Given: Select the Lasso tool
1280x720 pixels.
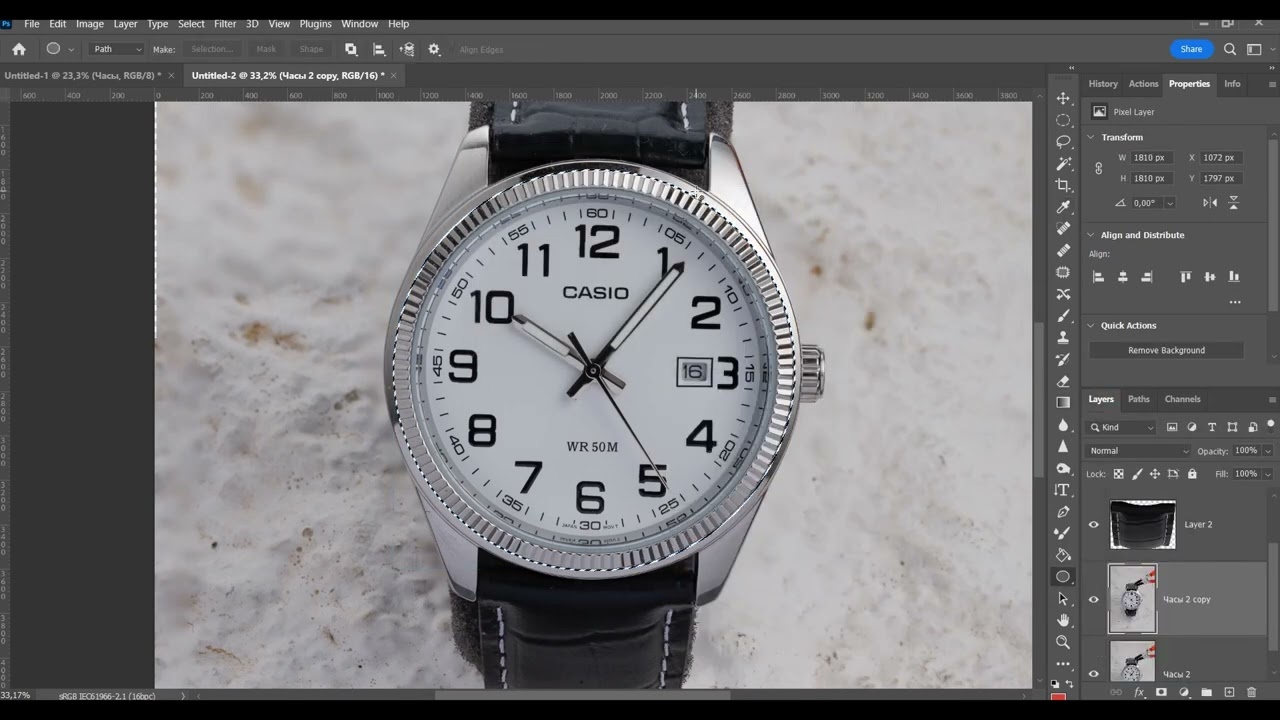Looking at the screenshot, I should coord(1063,142).
